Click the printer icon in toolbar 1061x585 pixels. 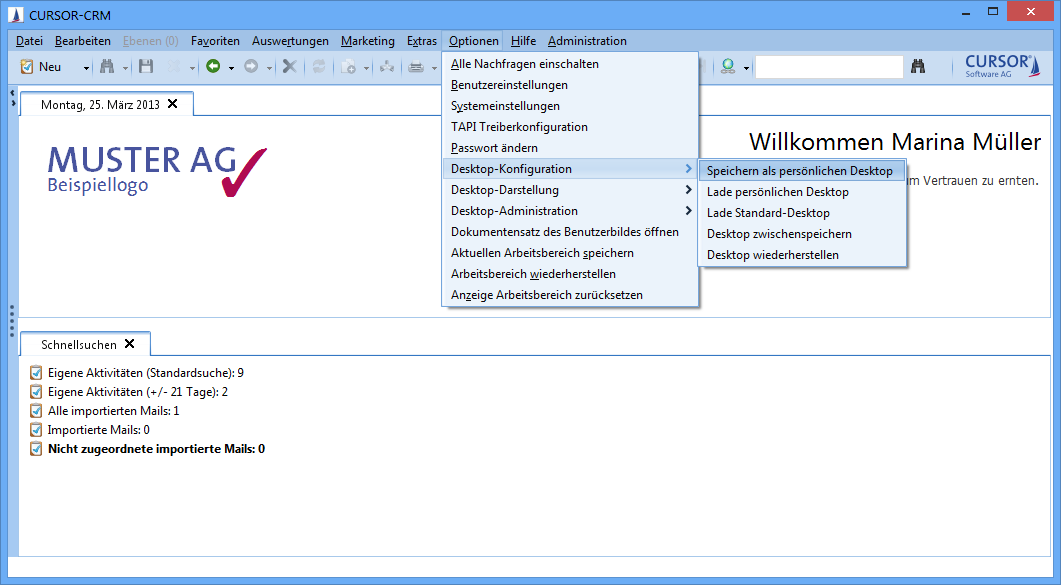(415, 67)
